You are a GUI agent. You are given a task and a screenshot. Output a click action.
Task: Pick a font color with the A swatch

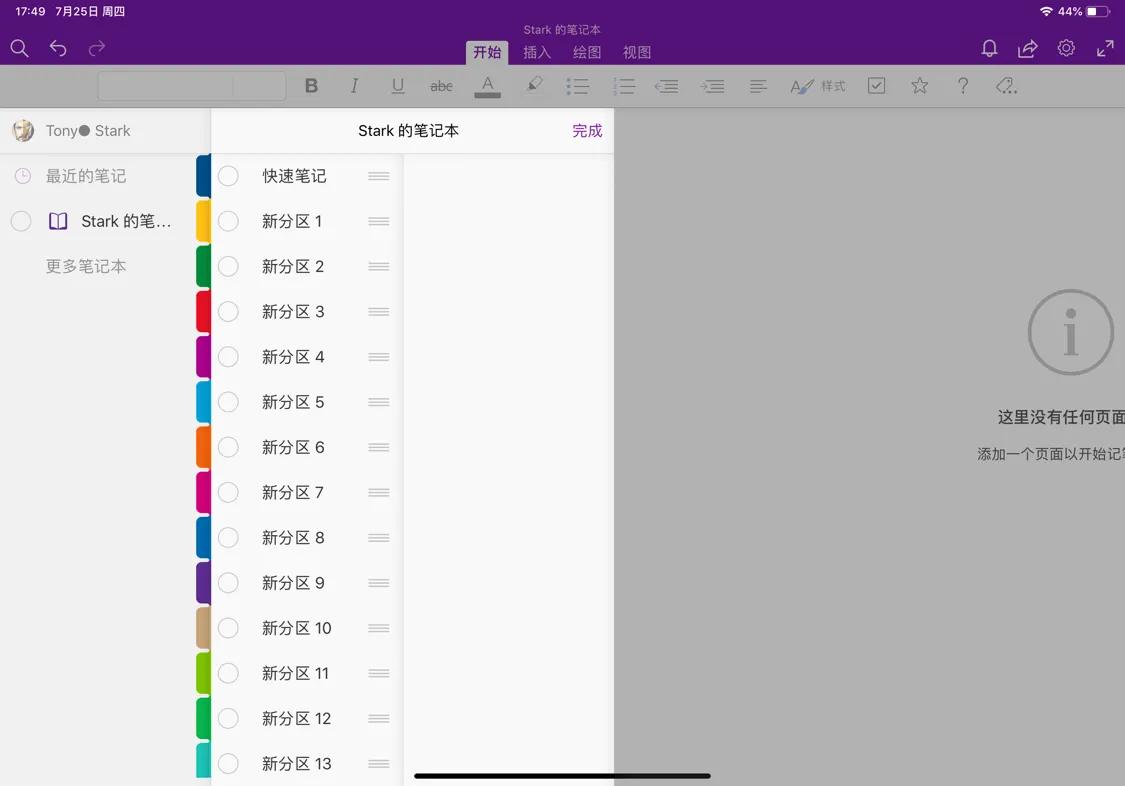click(x=487, y=85)
